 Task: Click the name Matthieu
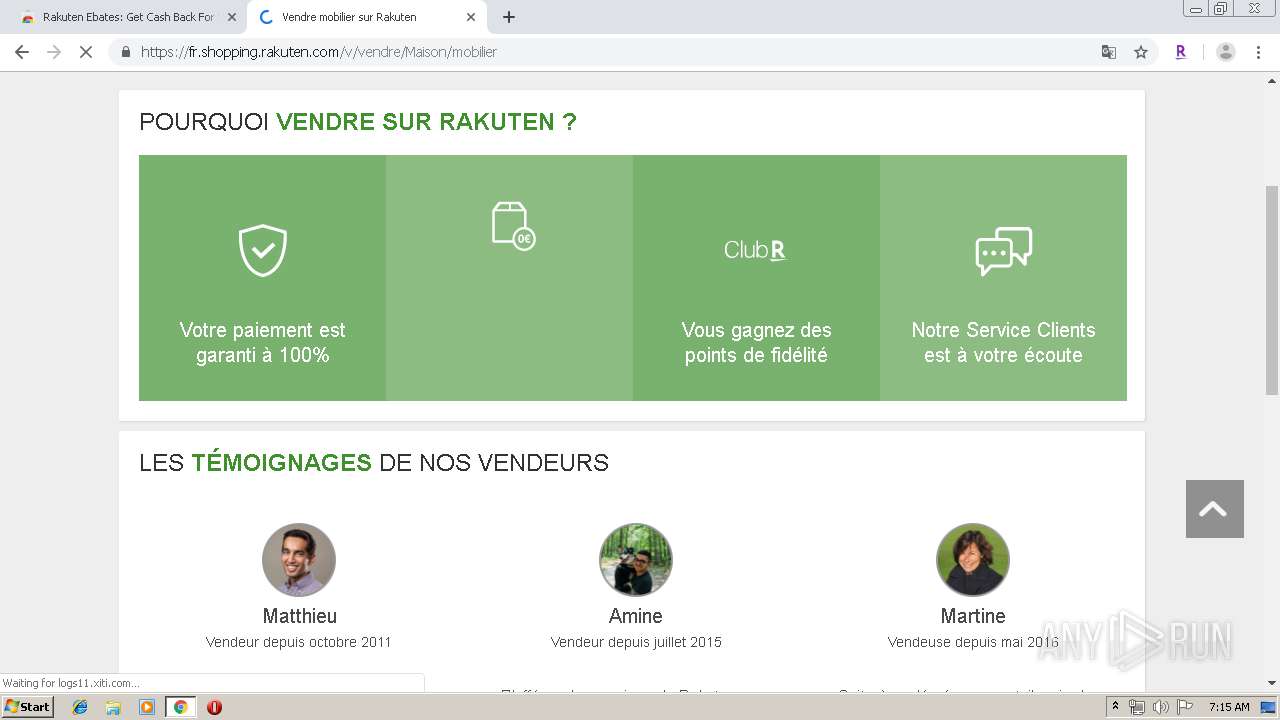click(x=299, y=616)
